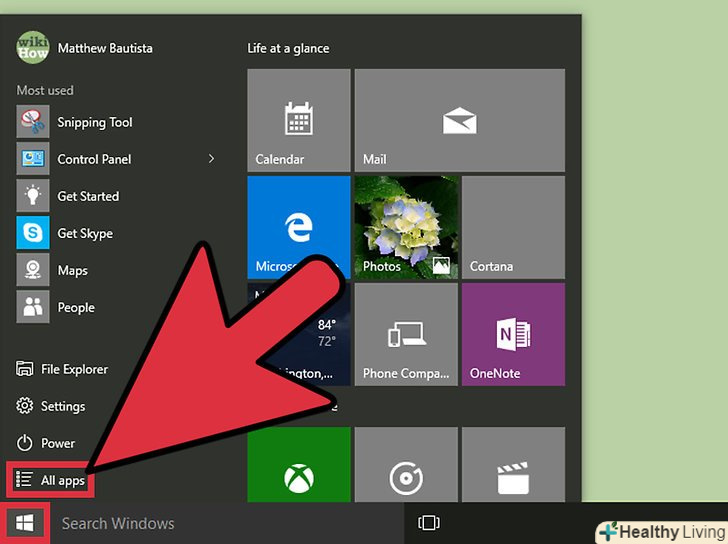Open the Groove Music tile
This screenshot has width=728, height=544.
[406, 465]
